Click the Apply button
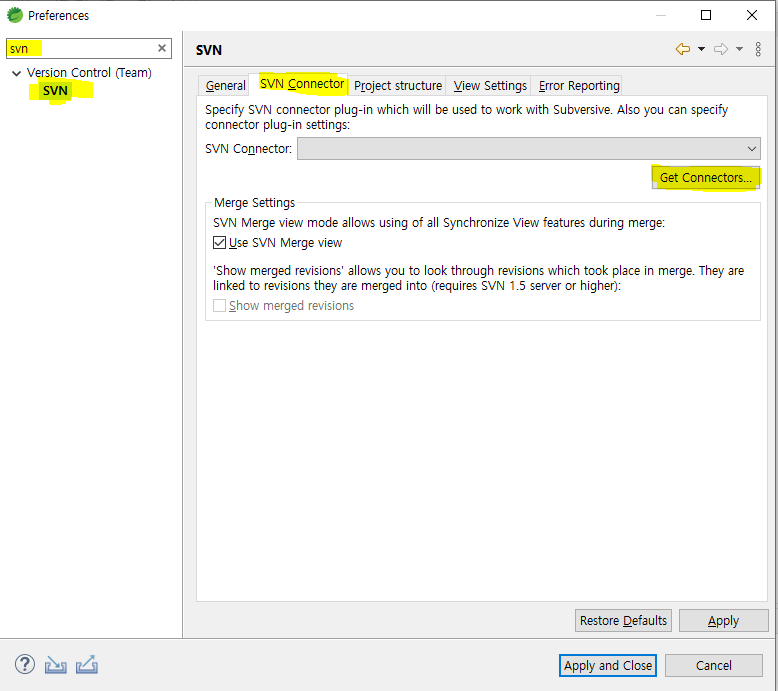The image size is (778, 691). [723, 621]
